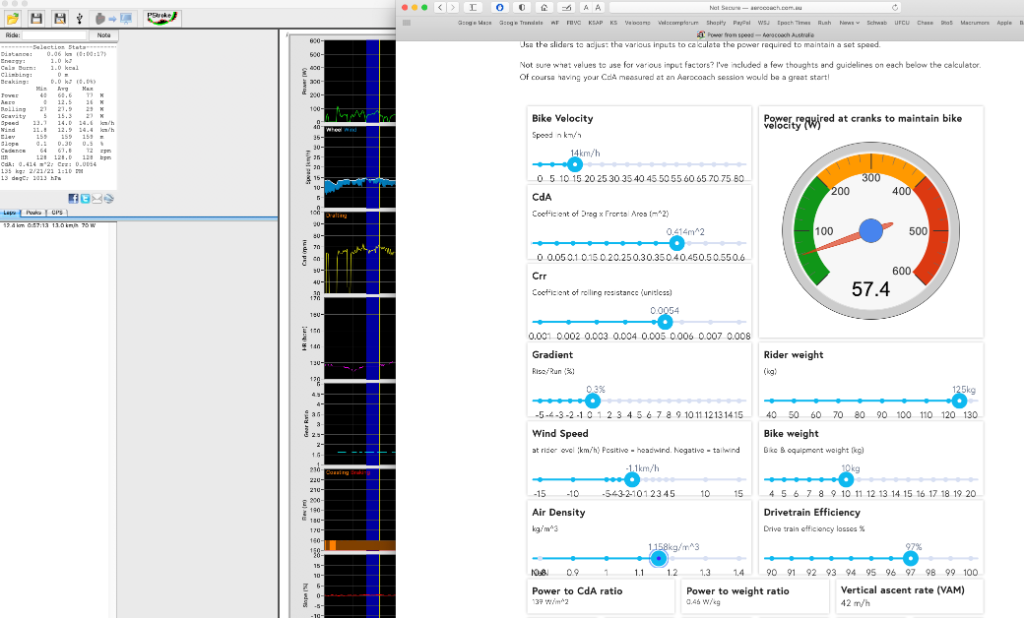1024x618 pixels.
Task: Click the PStroke logo toolbar icon
Action: [160, 18]
